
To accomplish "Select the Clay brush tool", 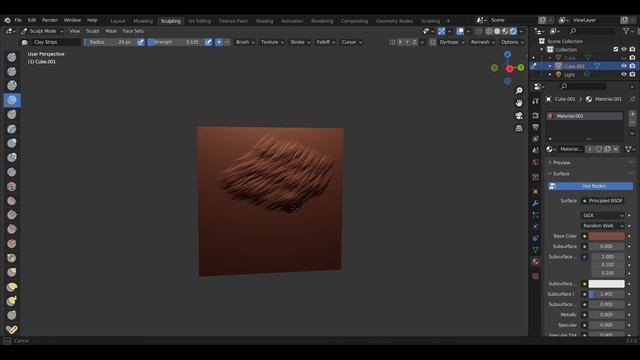I will point(12,86).
